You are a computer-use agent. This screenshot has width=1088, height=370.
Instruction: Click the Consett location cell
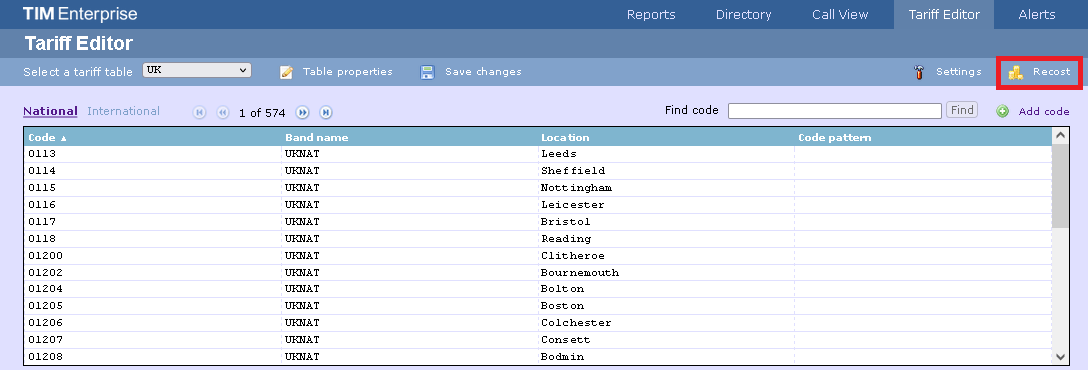tap(666, 340)
